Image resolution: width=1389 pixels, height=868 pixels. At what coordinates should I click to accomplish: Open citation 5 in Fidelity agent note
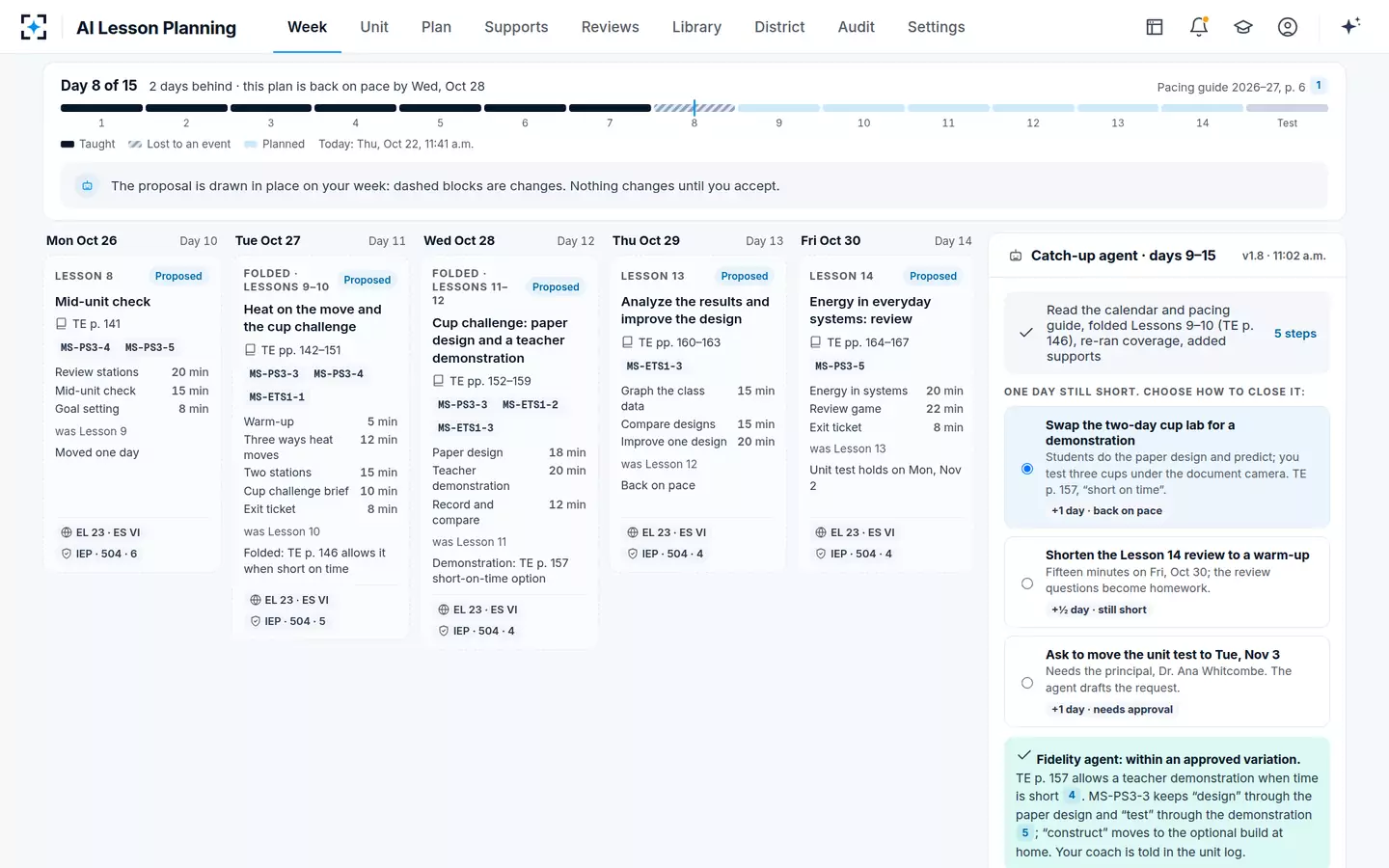coord(1024,832)
